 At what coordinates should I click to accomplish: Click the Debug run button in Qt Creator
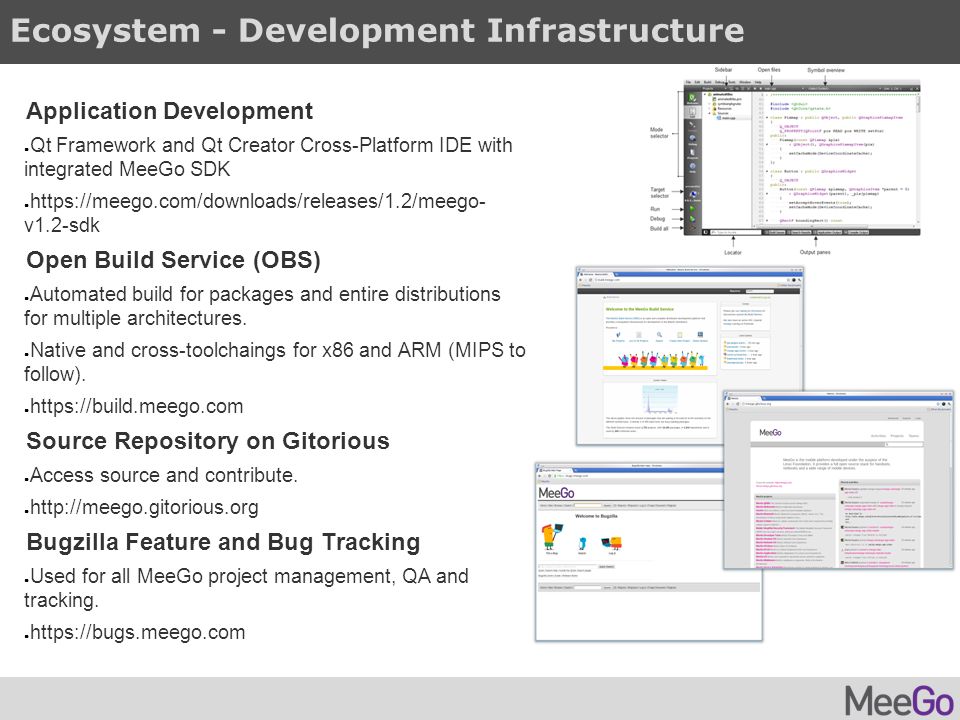692,219
